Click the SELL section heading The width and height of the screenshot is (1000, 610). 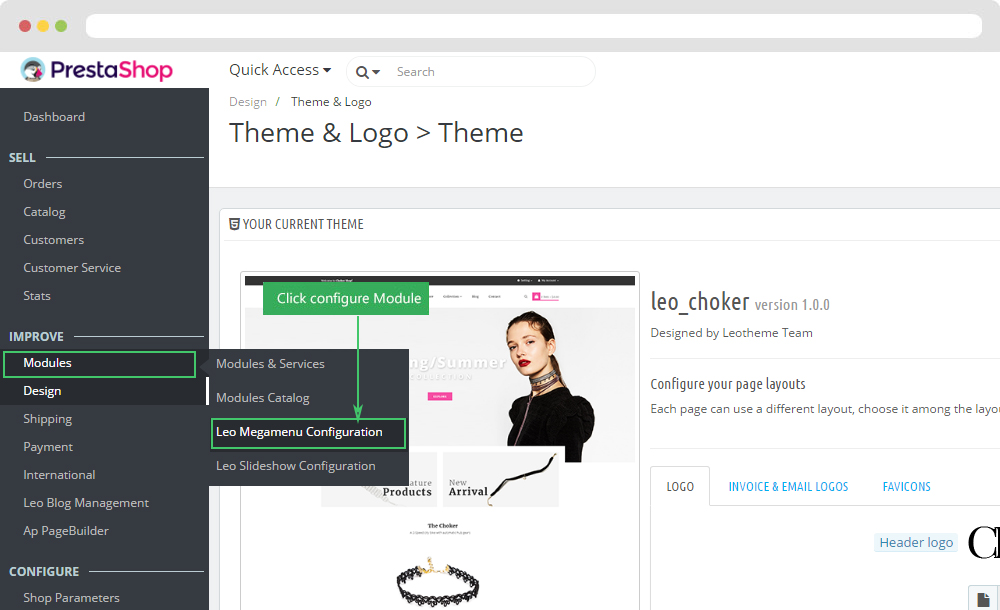click(x=22, y=158)
